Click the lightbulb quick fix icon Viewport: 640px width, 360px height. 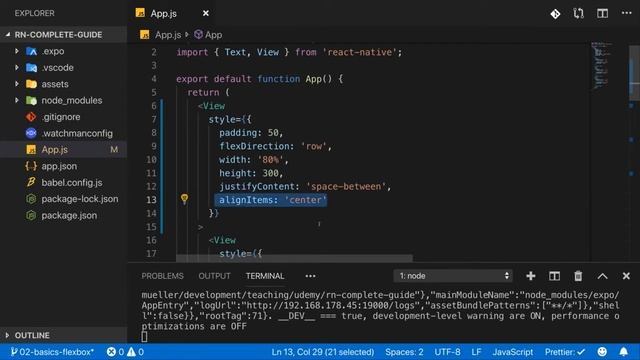click(x=184, y=199)
